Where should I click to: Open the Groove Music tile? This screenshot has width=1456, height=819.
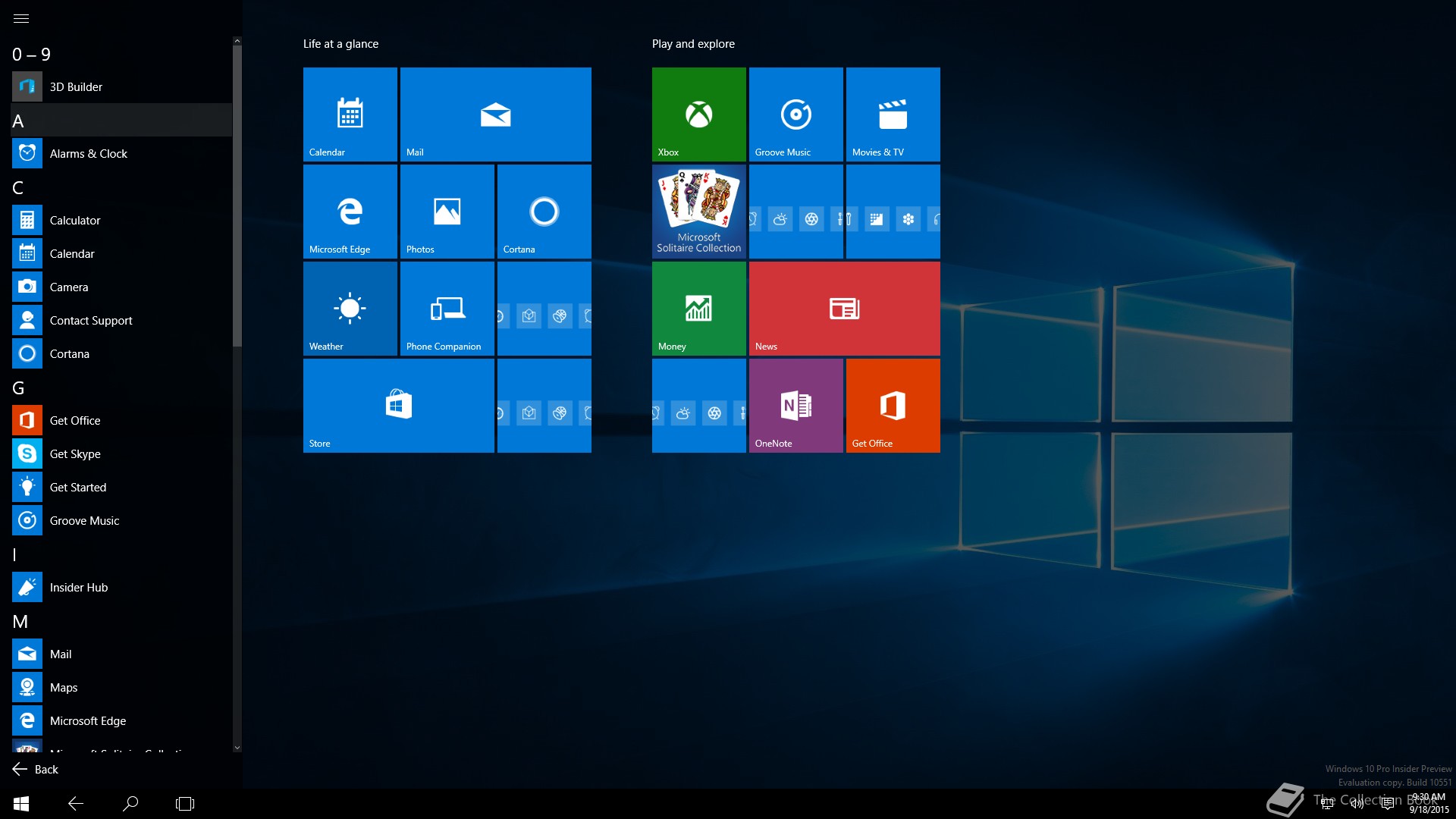pyautogui.click(x=796, y=115)
